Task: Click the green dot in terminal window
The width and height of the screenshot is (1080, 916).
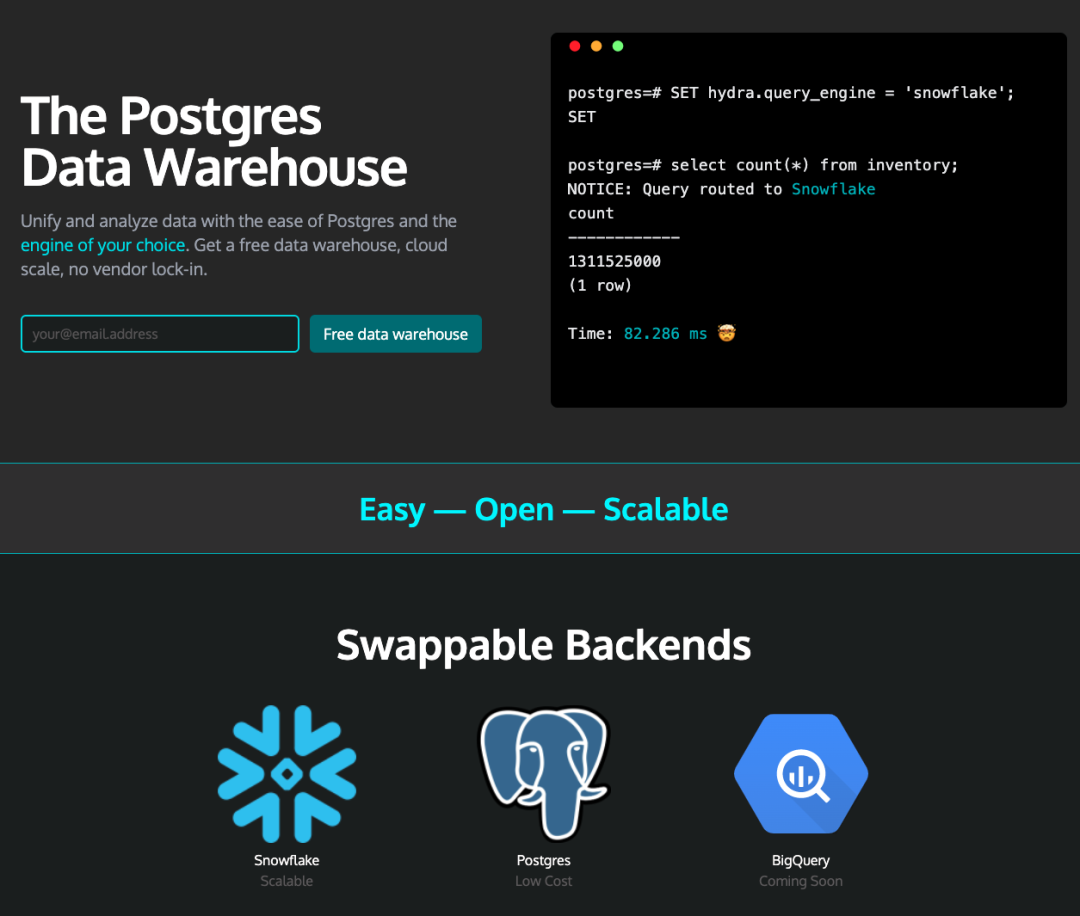Action: [618, 46]
